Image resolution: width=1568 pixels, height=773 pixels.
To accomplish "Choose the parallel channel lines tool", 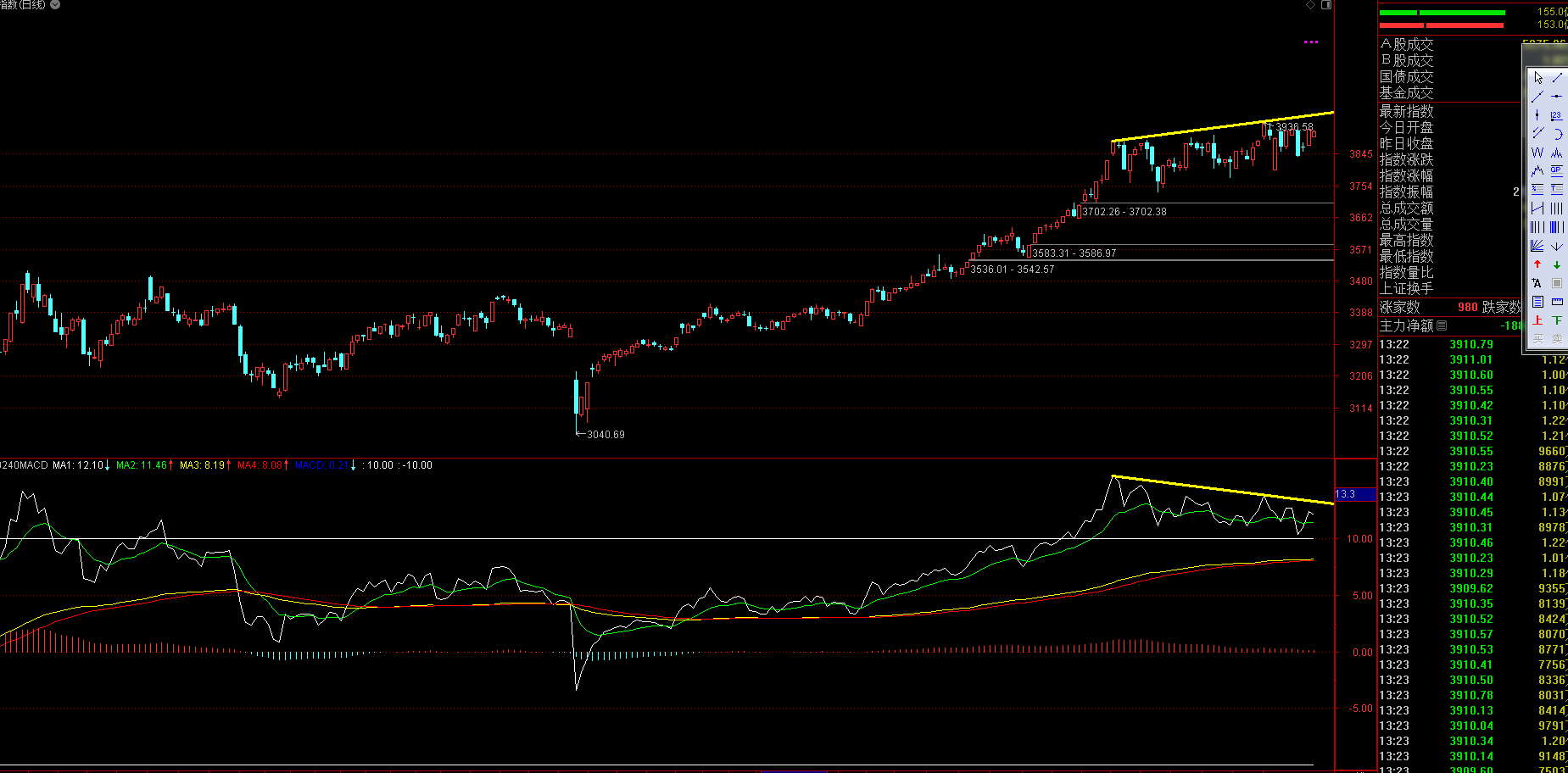I will [x=1537, y=134].
